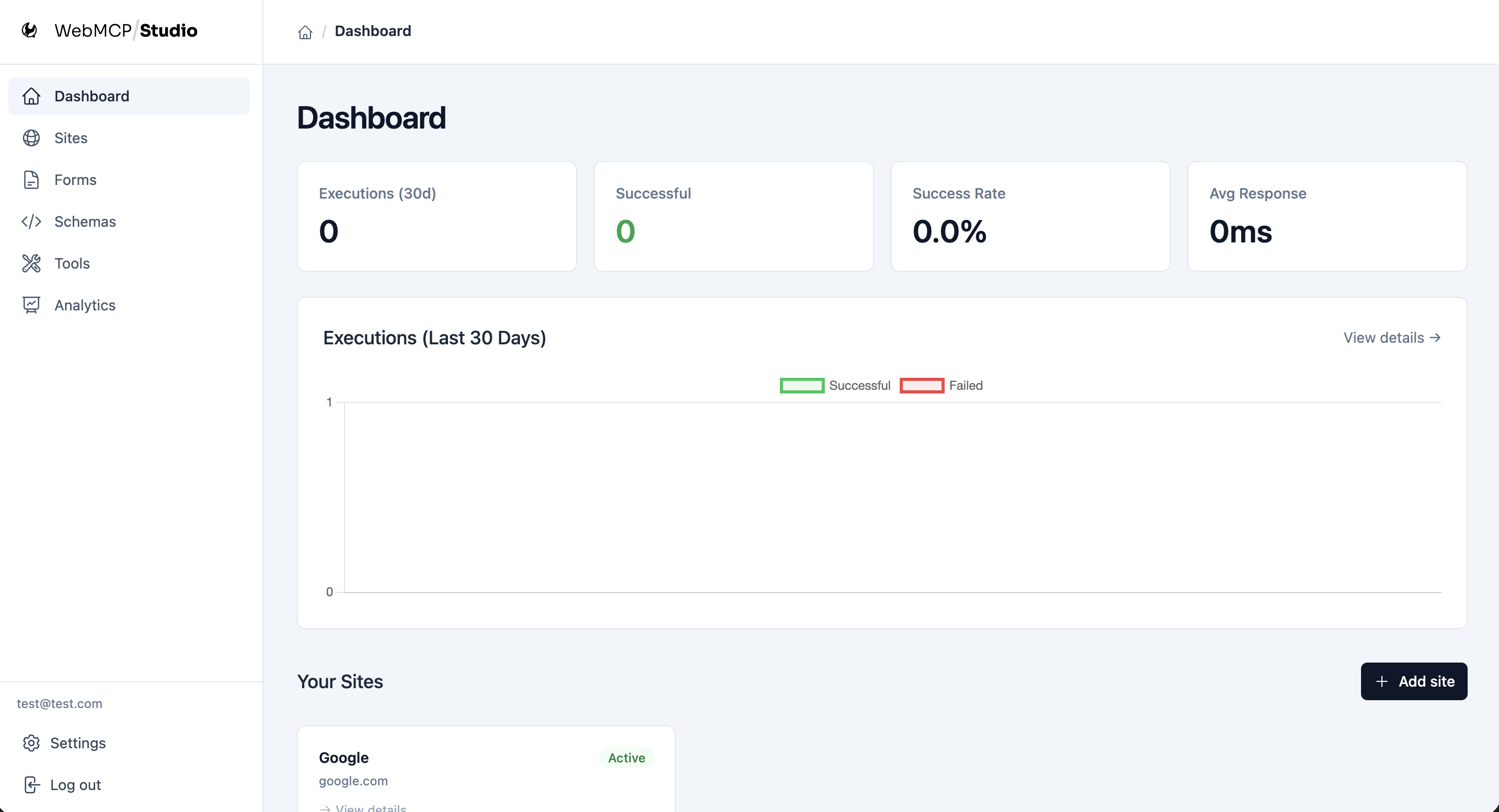The width and height of the screenshot is (1499, 812).
Task: Click the Log out icon
Action: pos(31,785)
